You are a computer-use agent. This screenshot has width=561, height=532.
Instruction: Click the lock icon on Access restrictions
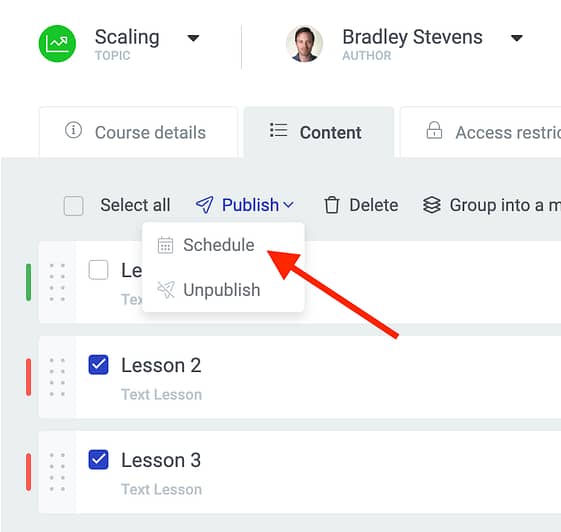(434, 130)
